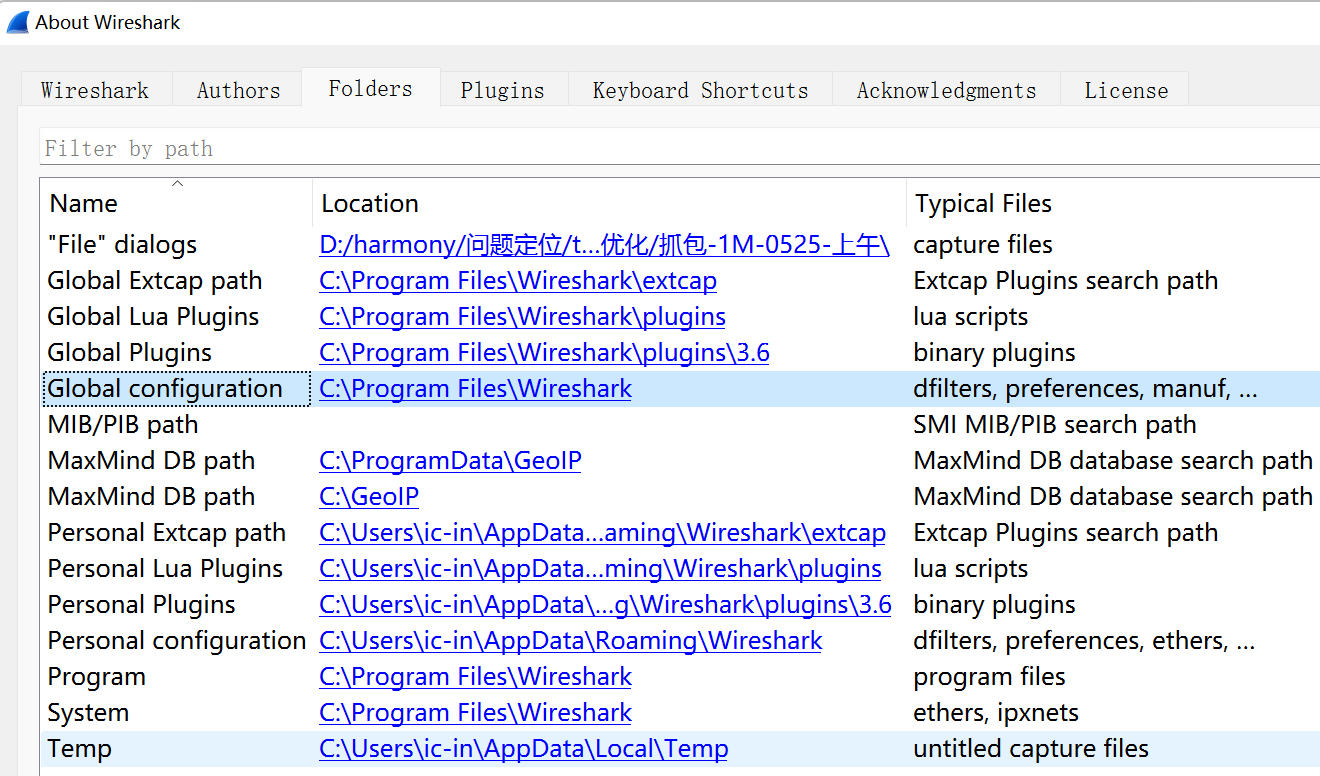Image resolution: width=1320 pixels, height=776 pixels.
Task: Select the Personal Extcap path name
Action: point(167,533)
